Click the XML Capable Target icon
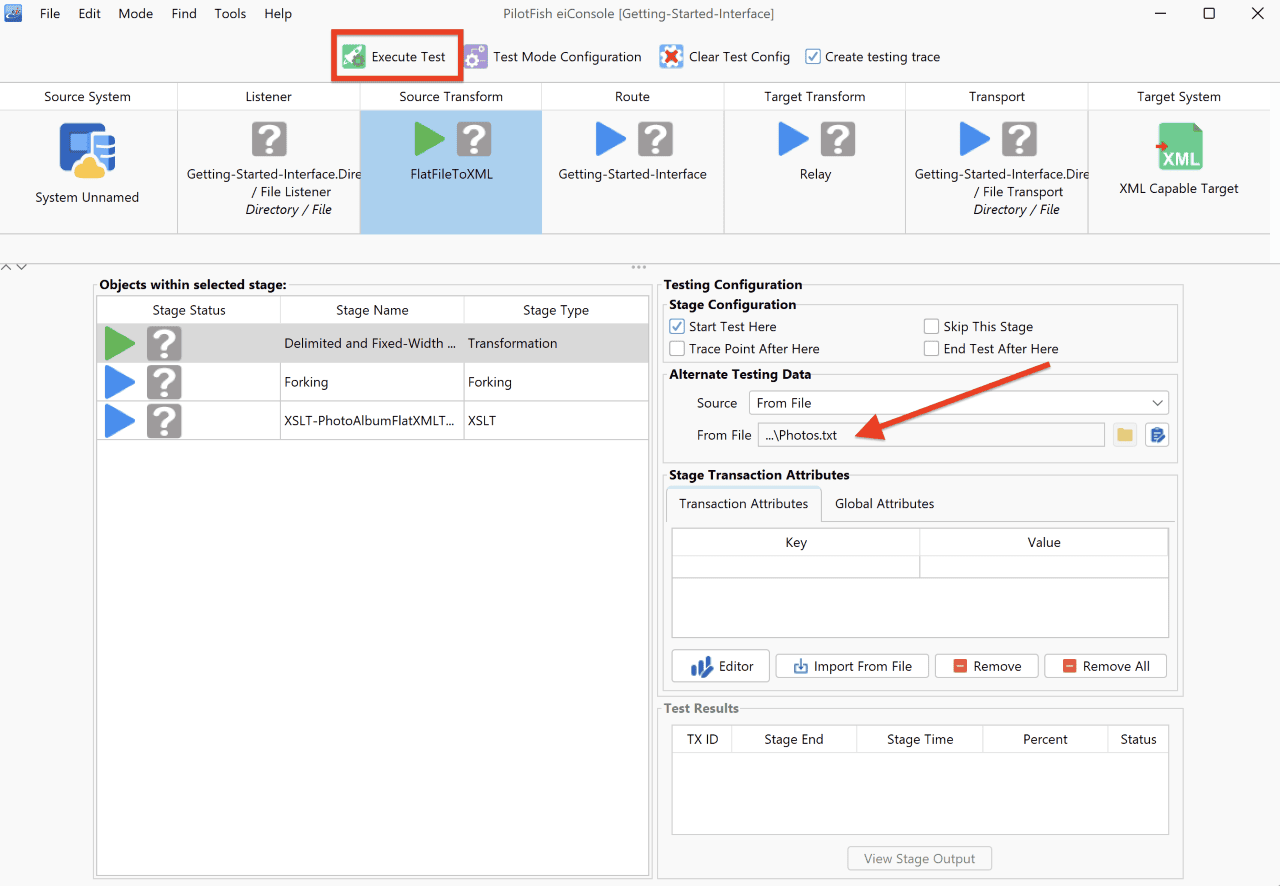This screenshot has height=886, width=1280. pyautogui.click(x=1179, y=147)
